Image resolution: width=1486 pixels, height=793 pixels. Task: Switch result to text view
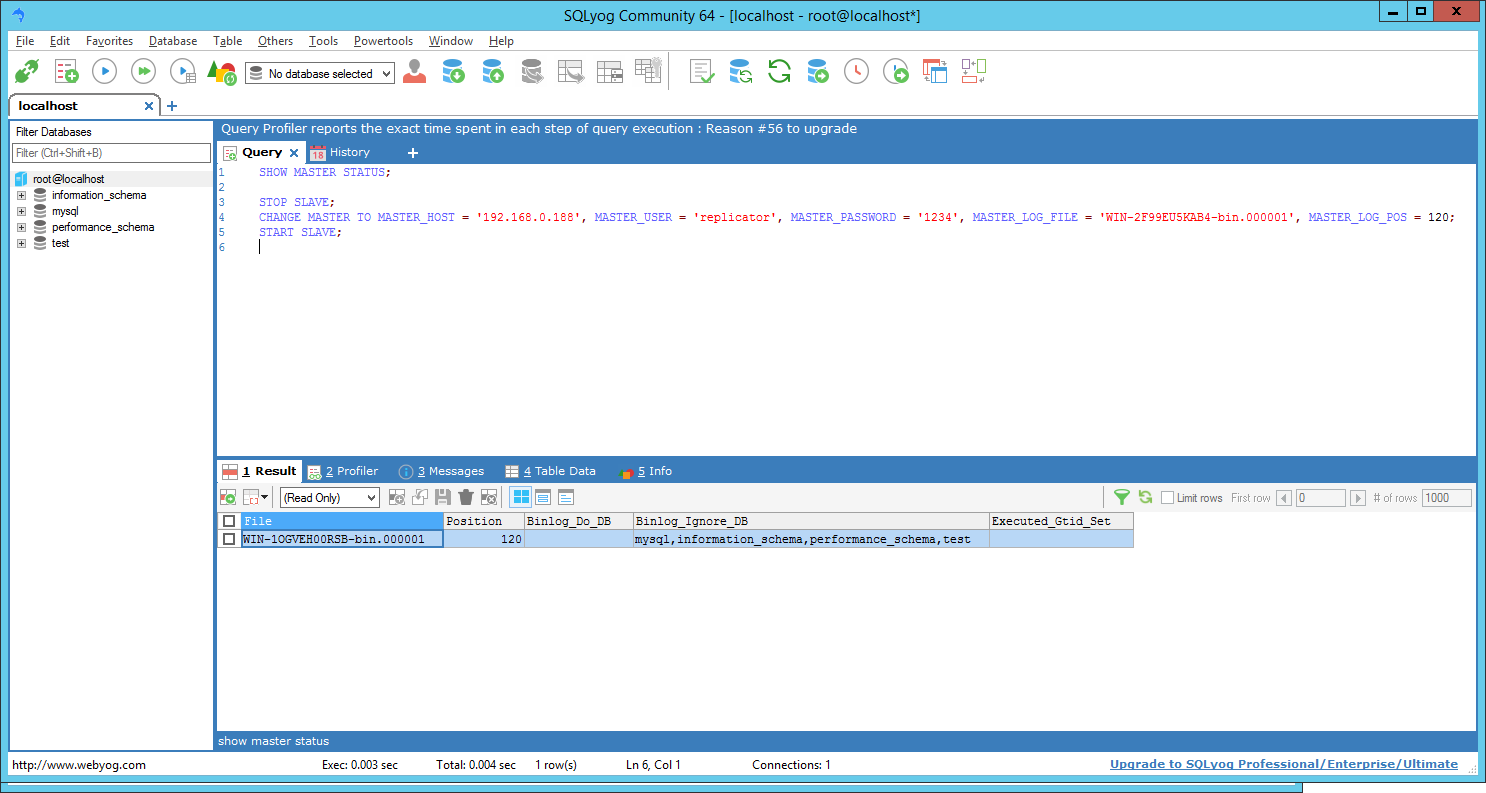point(566,497)
